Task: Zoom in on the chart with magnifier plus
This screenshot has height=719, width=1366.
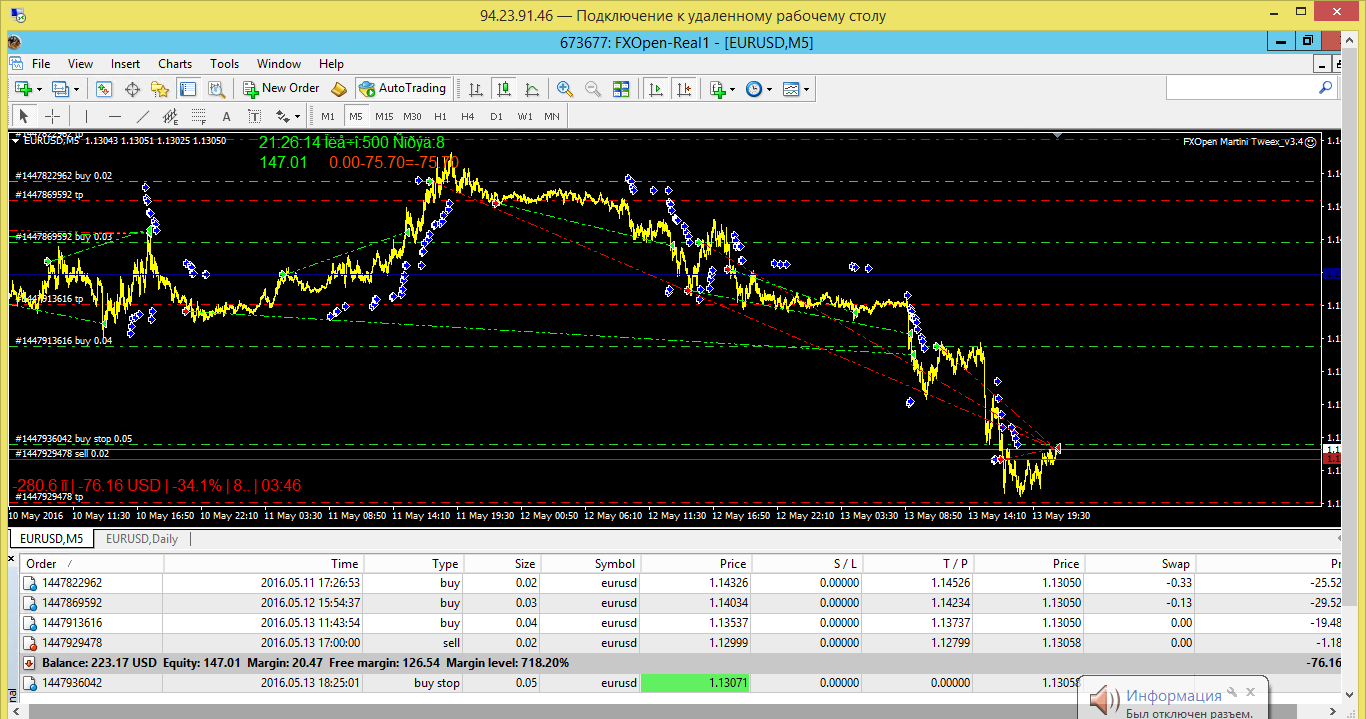Action: click(x=565, y=89)
